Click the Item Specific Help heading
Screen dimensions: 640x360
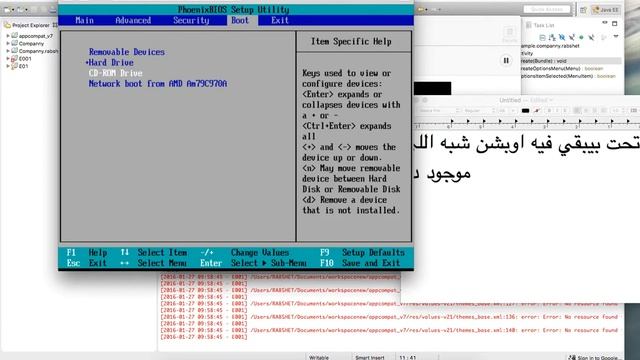click(351, 41)
